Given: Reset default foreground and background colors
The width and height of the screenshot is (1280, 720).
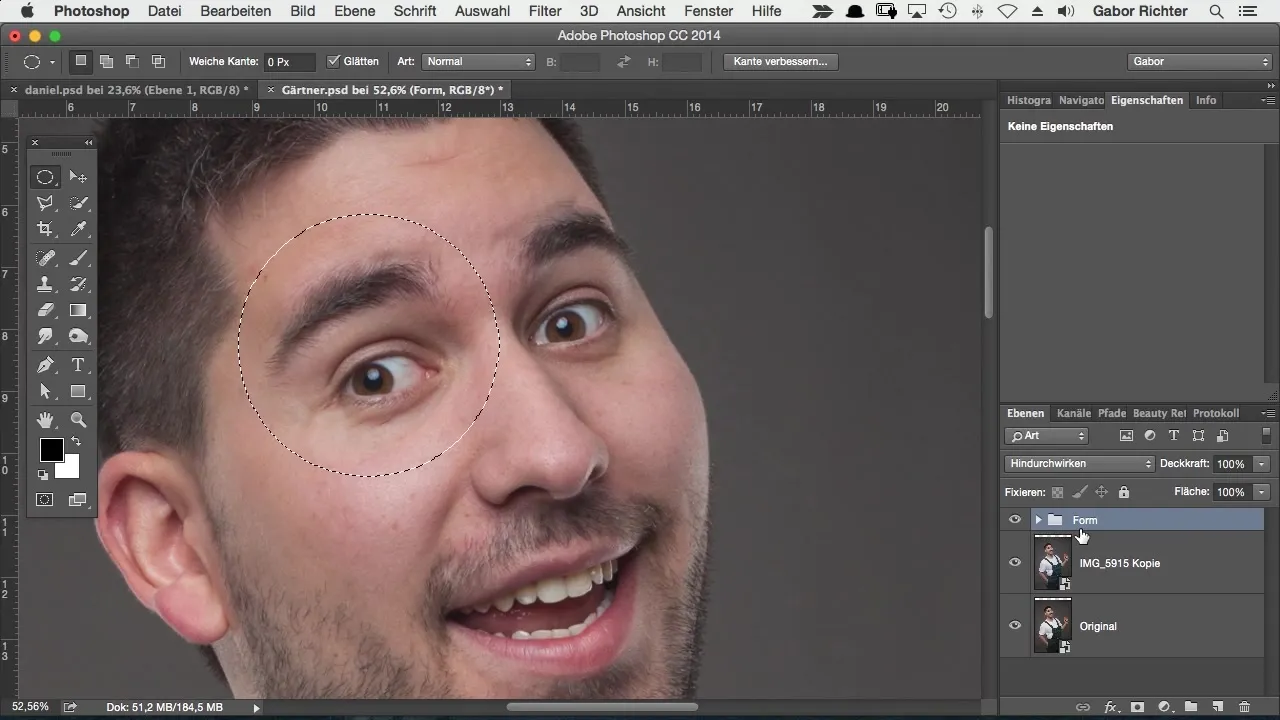Looking at the screenshot, I should tap(43, 475).
